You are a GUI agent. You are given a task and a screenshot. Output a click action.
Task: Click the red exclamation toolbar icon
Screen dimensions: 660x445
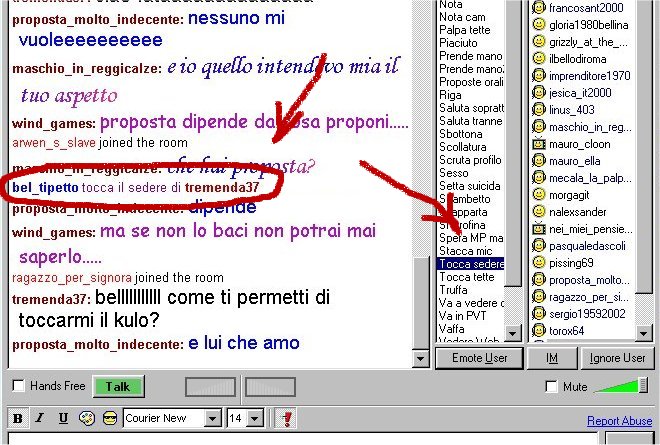(287, 418)
